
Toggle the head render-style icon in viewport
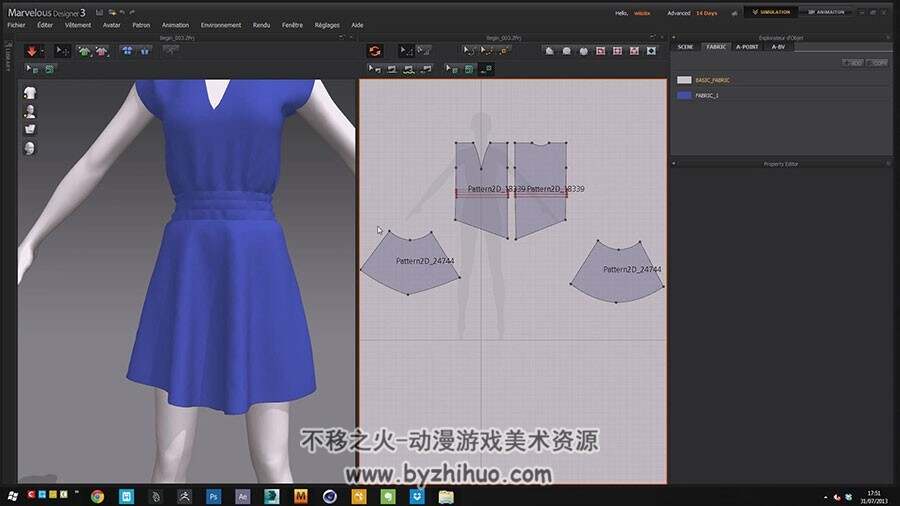[30, 148]
